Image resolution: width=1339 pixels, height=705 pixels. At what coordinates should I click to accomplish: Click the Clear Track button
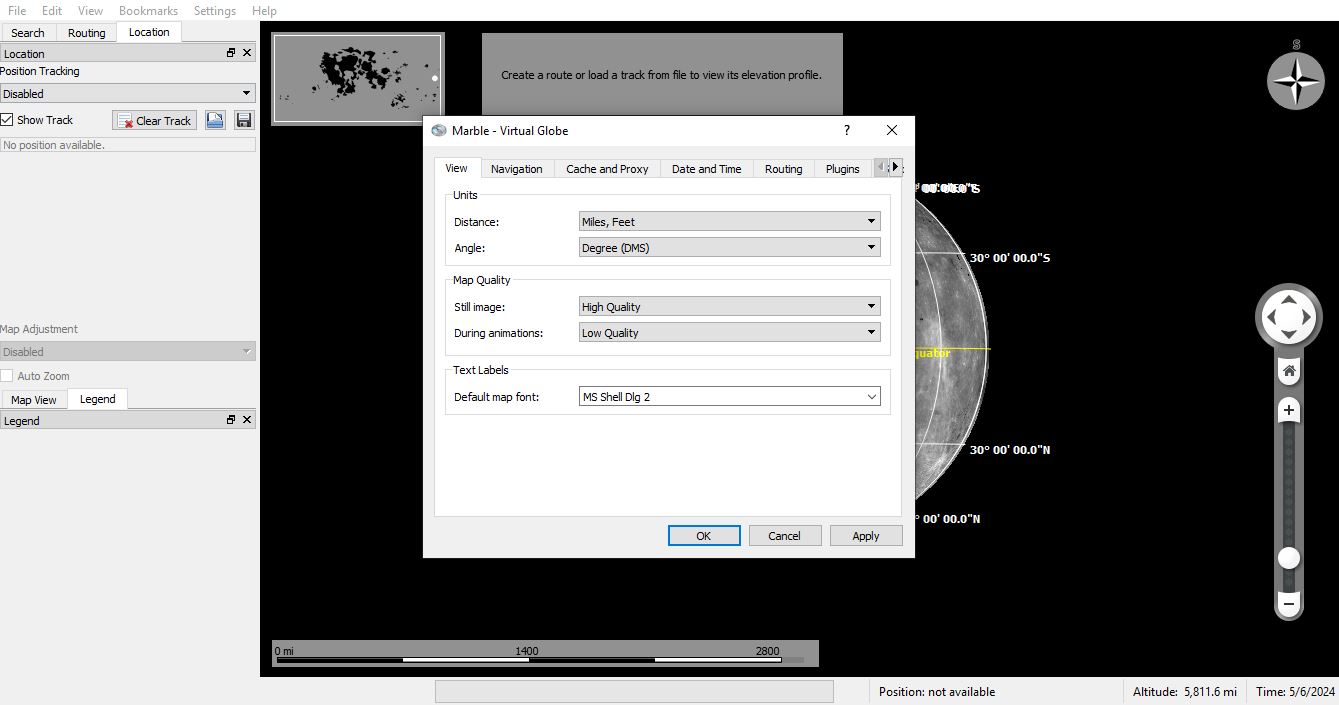click(x=154, y=120)
